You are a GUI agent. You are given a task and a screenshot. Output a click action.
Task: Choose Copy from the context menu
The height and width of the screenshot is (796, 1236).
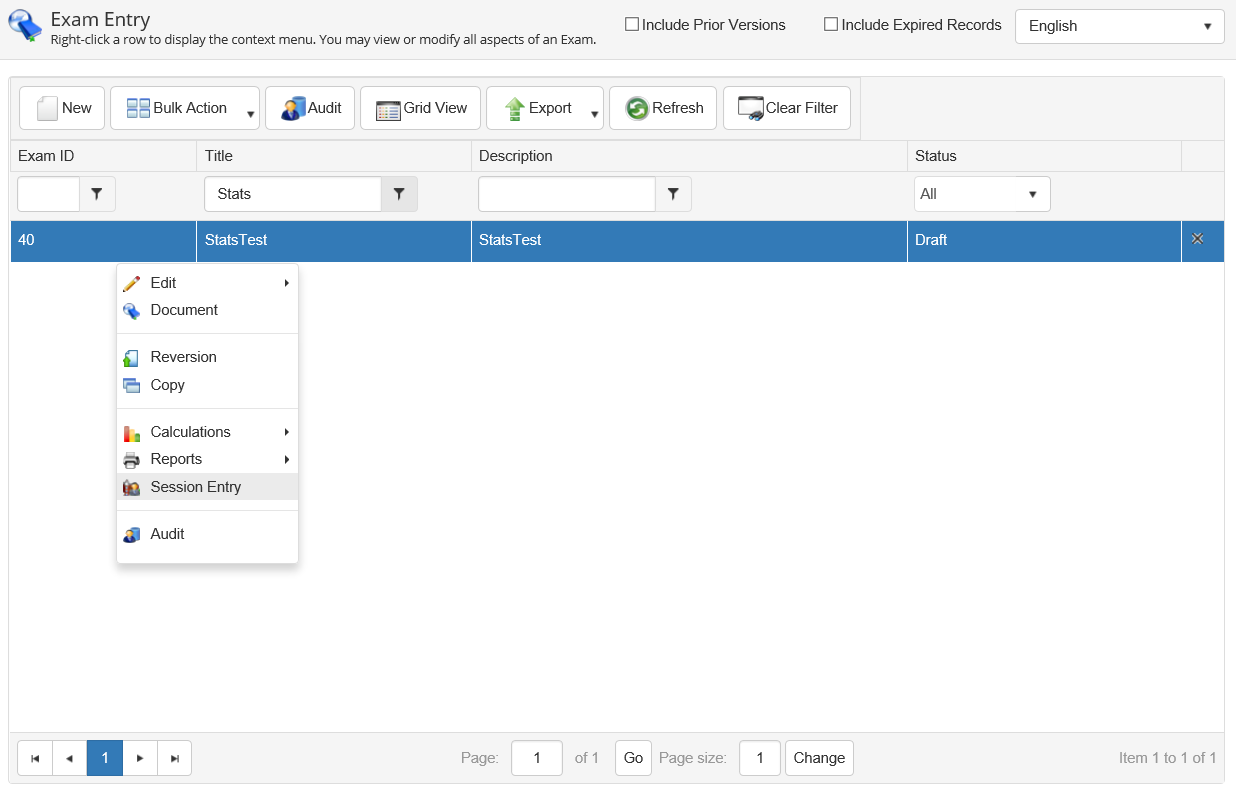tap(167, 385)
